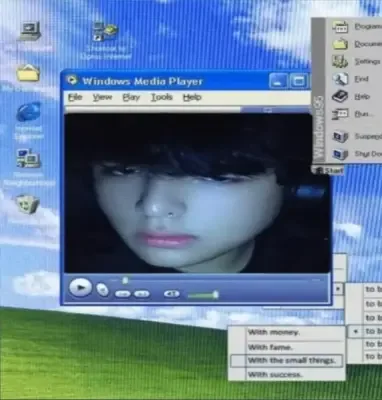Choose Suspend in the Start menu
Viewport: 382px width, 400px height.
point(357,136)
